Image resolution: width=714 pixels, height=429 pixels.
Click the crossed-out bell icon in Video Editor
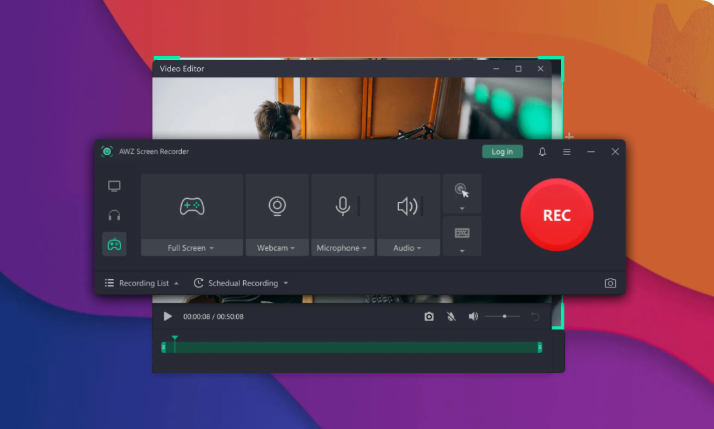451,317
